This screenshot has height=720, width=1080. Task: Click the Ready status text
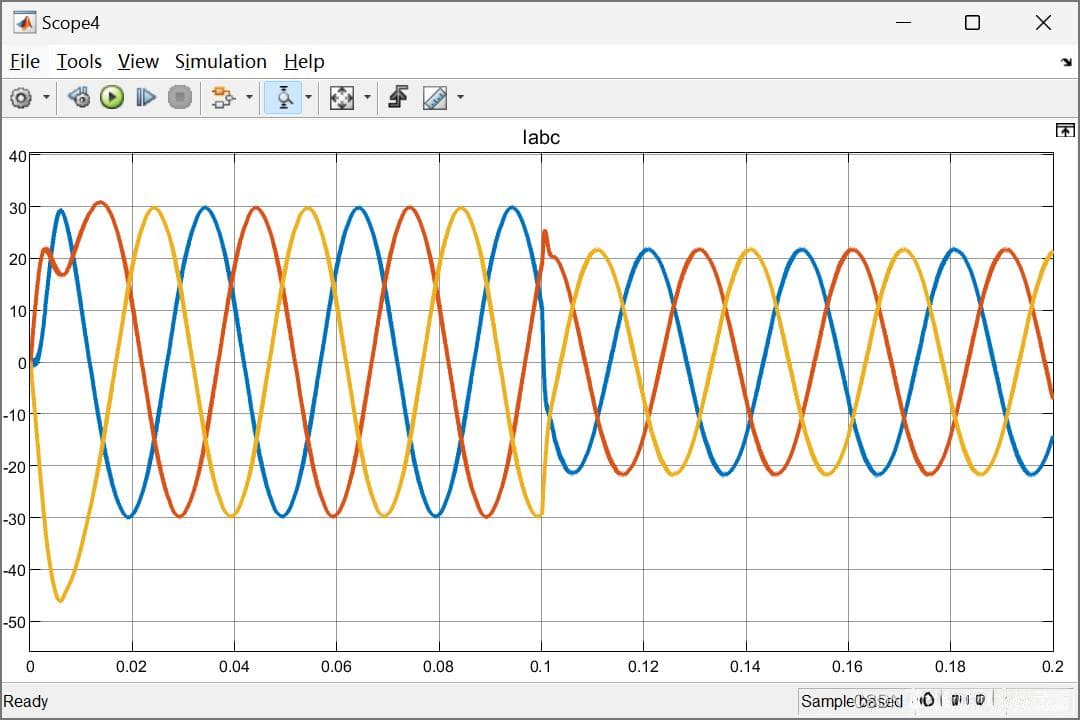(25, 701)
